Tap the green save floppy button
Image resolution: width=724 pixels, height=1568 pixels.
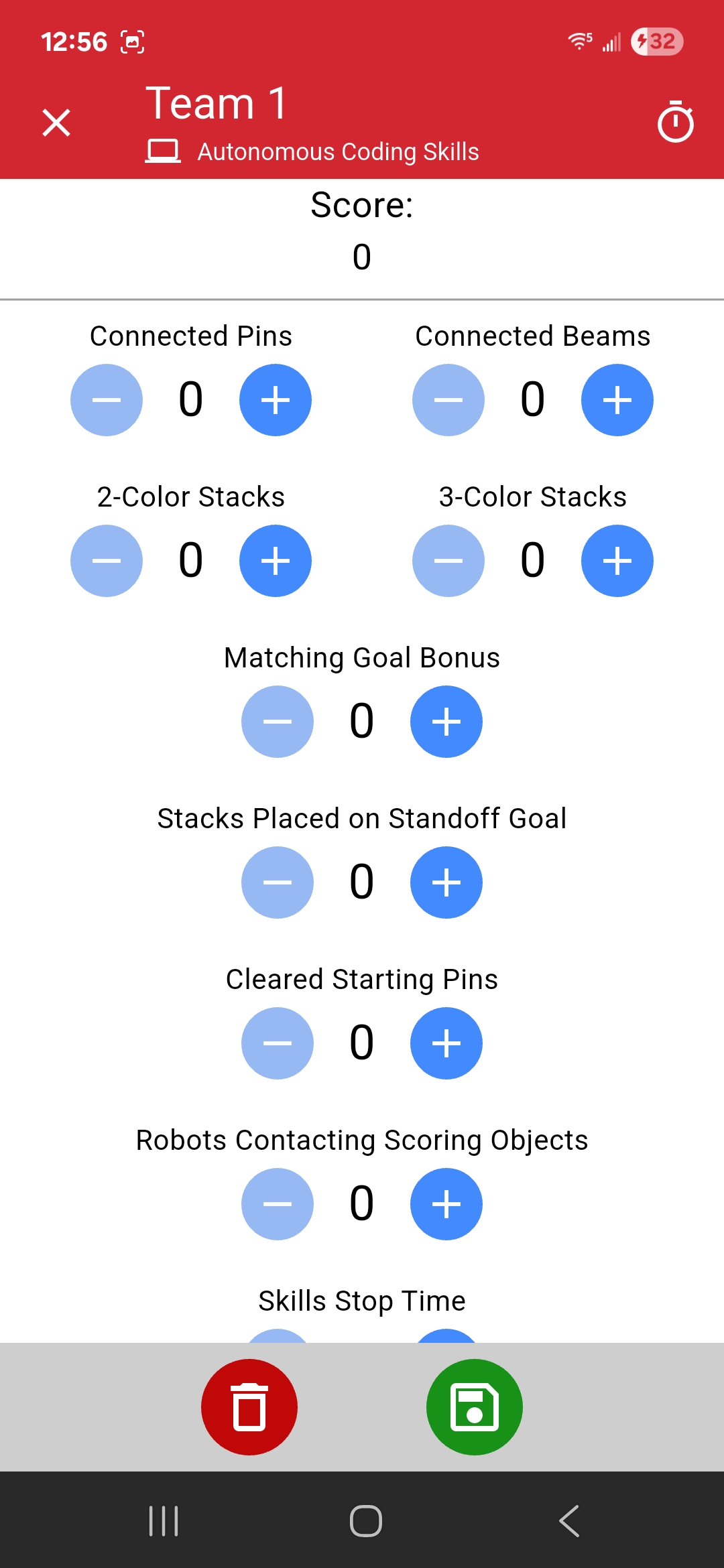(475, 1407)
